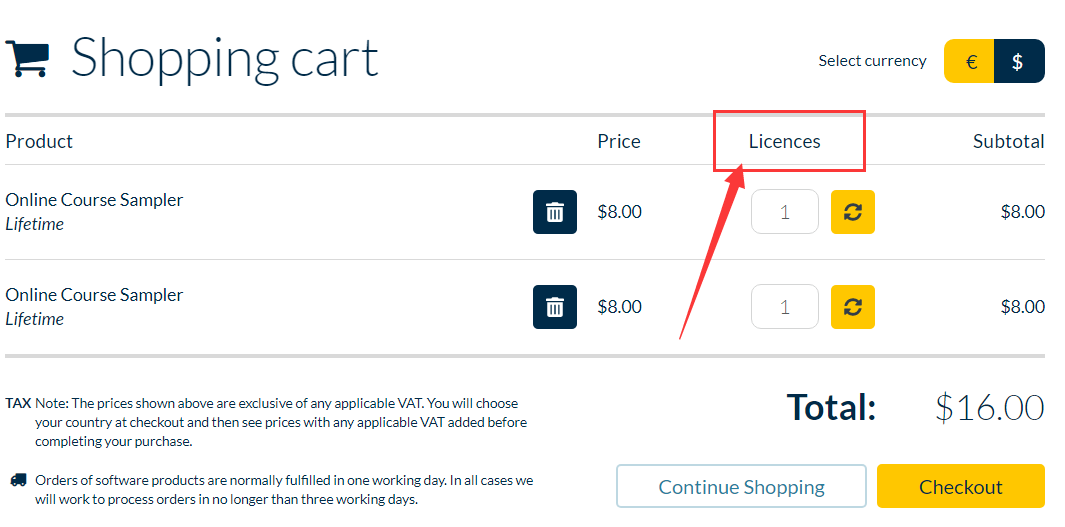Focus the first row licences quantity field
Screen dimensions: 1065x527
point(785,212)
